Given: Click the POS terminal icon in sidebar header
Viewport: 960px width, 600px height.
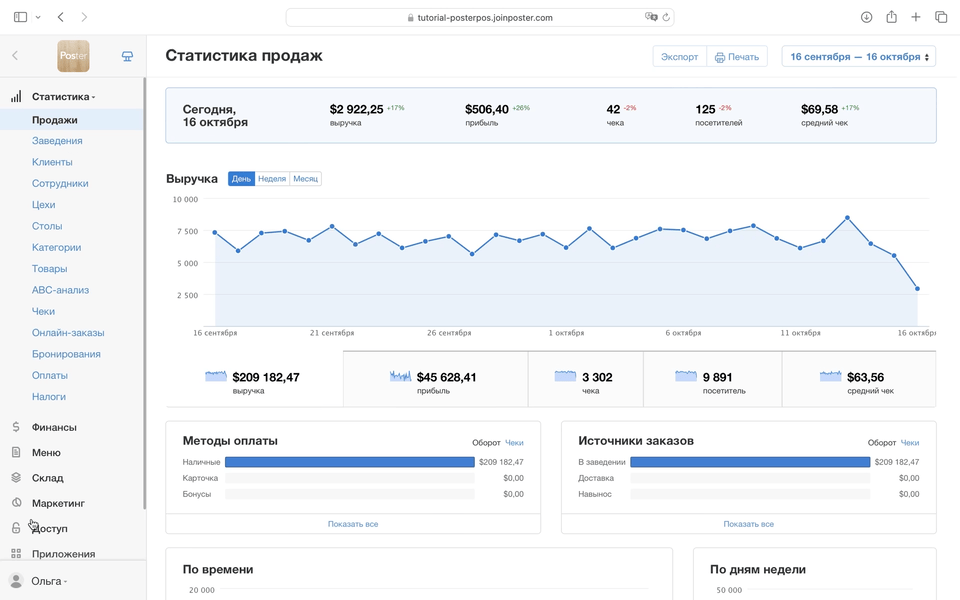Looking at the screenshot, I should [127, 56].
